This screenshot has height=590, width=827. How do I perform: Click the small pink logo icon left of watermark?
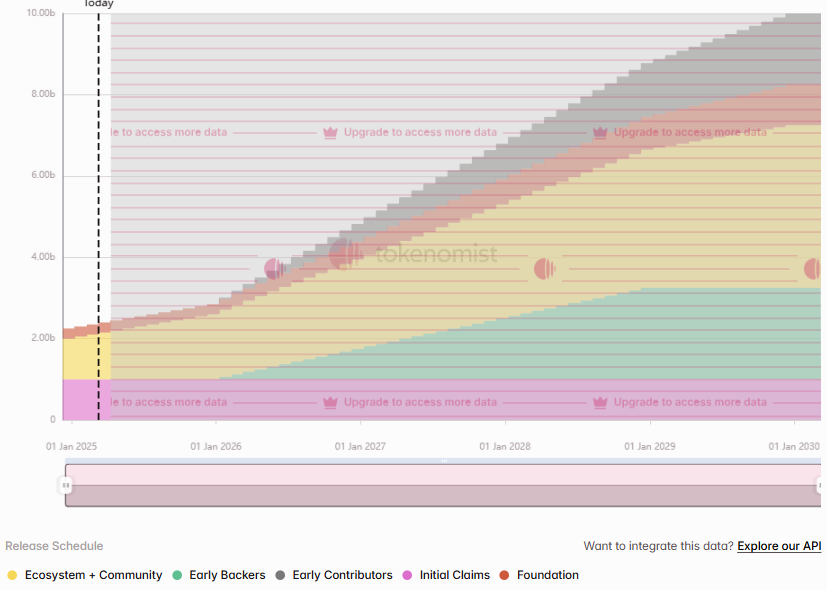click(274, 269)
